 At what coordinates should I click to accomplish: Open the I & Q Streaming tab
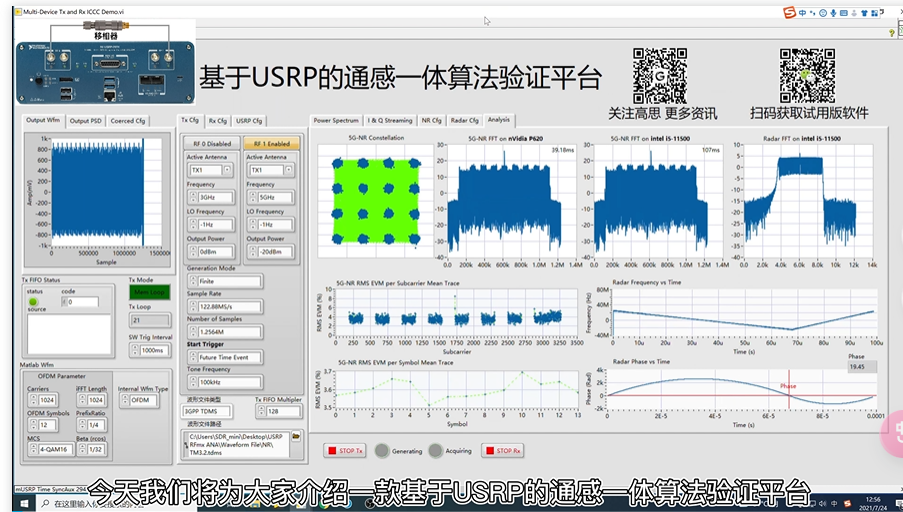(390, 120)
